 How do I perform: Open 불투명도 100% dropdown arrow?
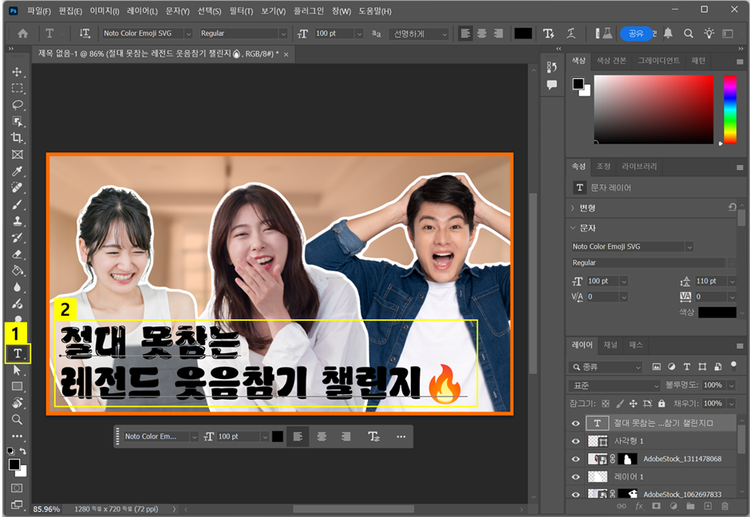[731, 385]
